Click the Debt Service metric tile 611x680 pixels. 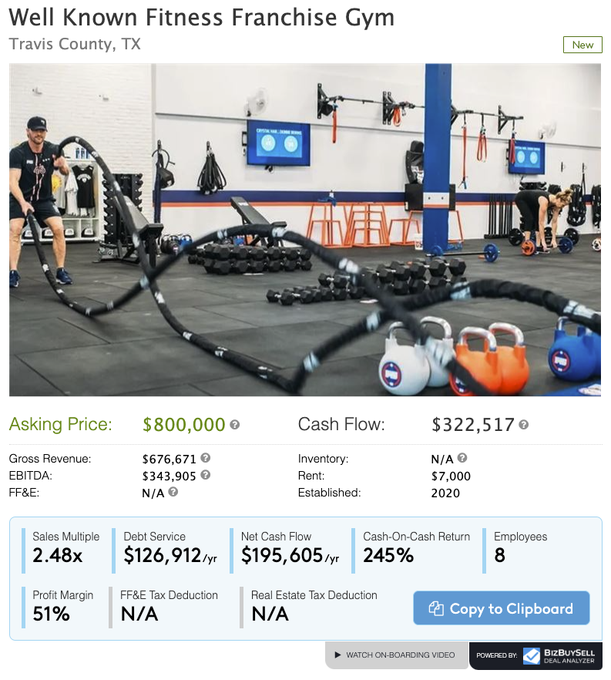170,547
